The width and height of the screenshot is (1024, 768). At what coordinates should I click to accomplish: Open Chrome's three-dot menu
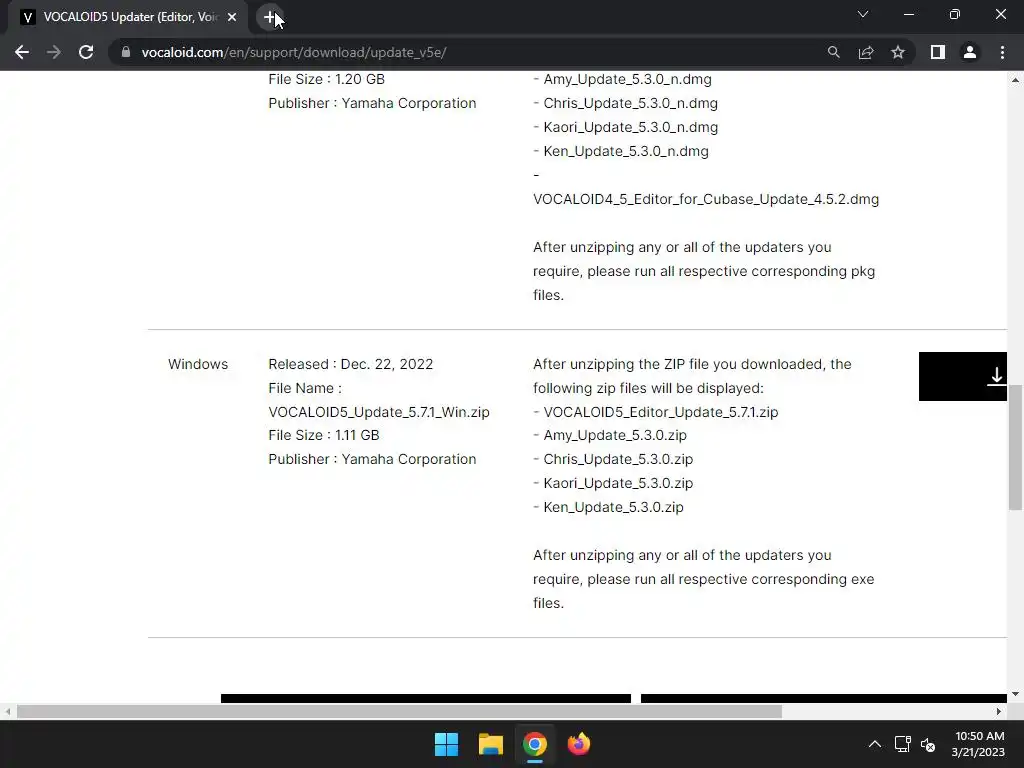1002,52
